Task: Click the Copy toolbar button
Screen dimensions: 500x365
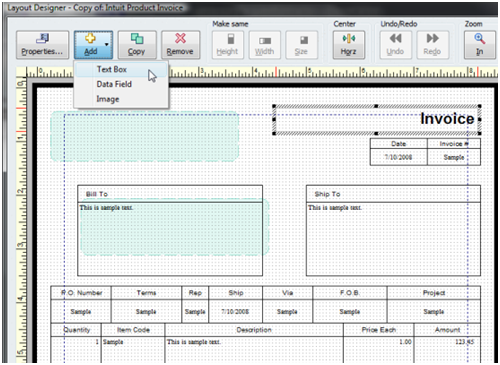Action: [x=137, y=45]
